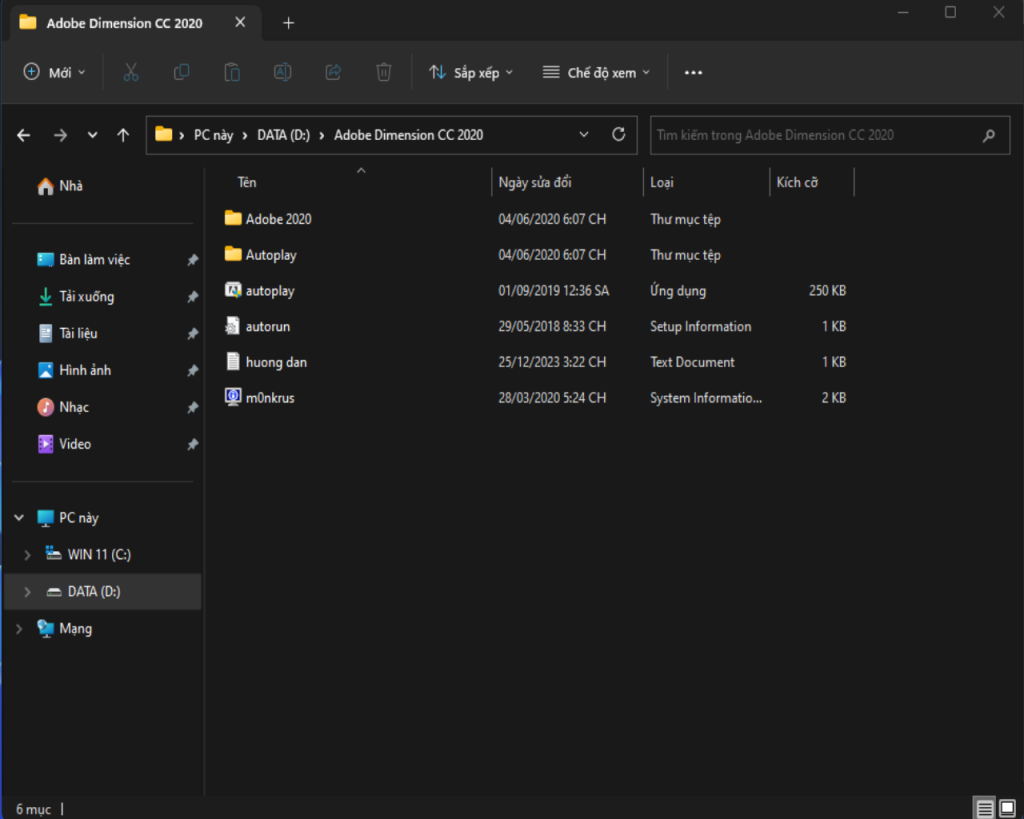Click the Setup Information type cell
This screenshot has width=1024, height=819.
[x=700, y=327]
